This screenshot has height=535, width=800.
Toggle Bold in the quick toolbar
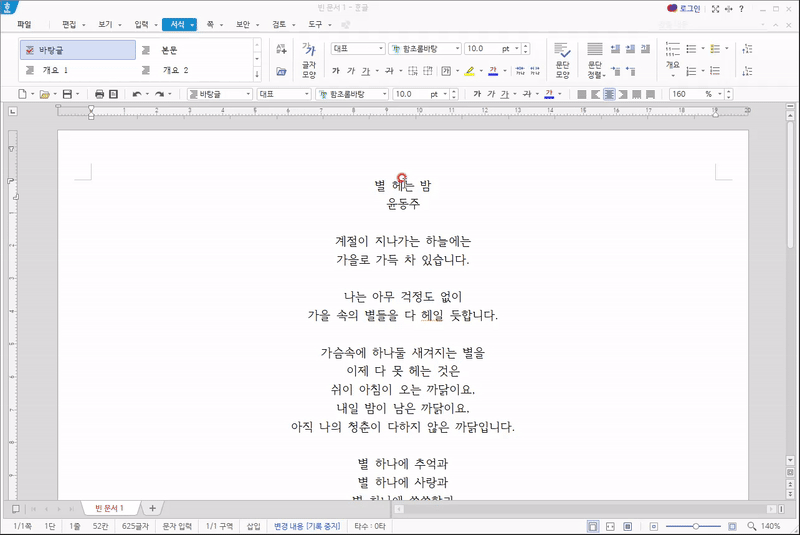(477, 94)
